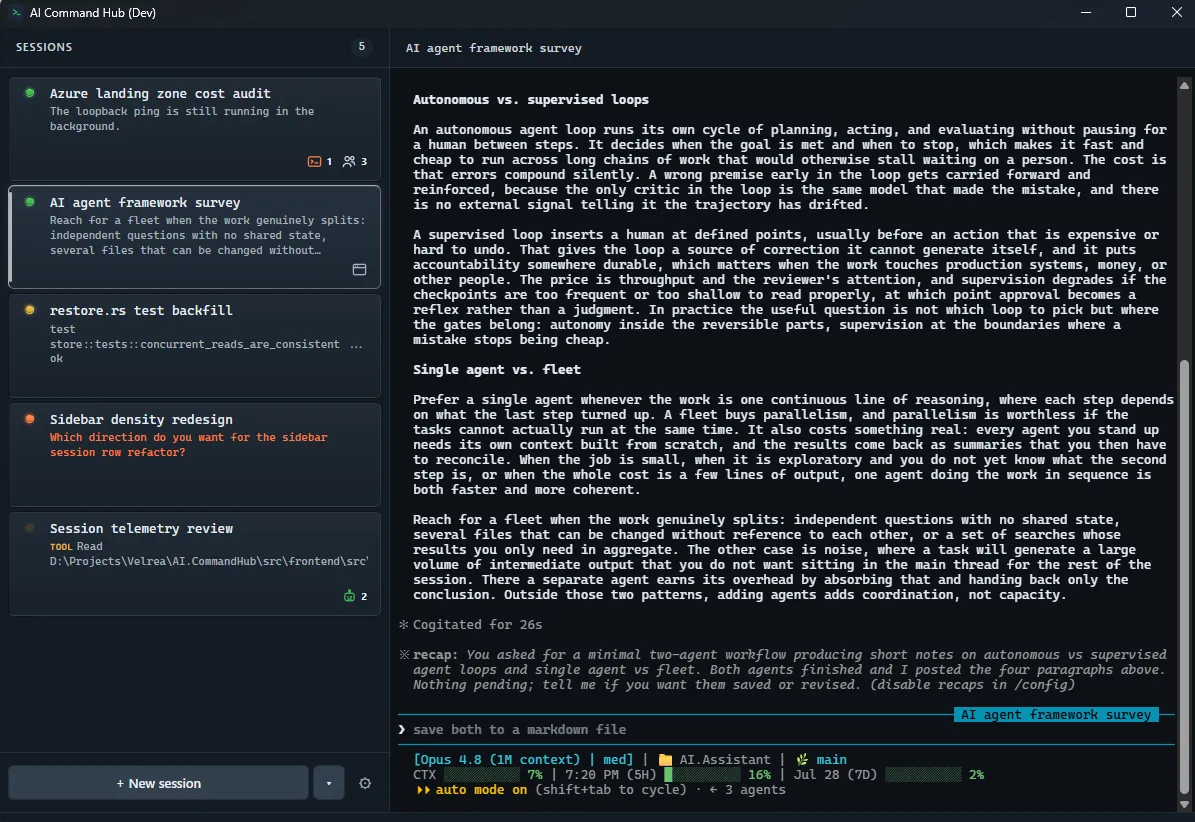Open the Sidebar density redesign session
1195x822 pixels.
pos(194,455)
